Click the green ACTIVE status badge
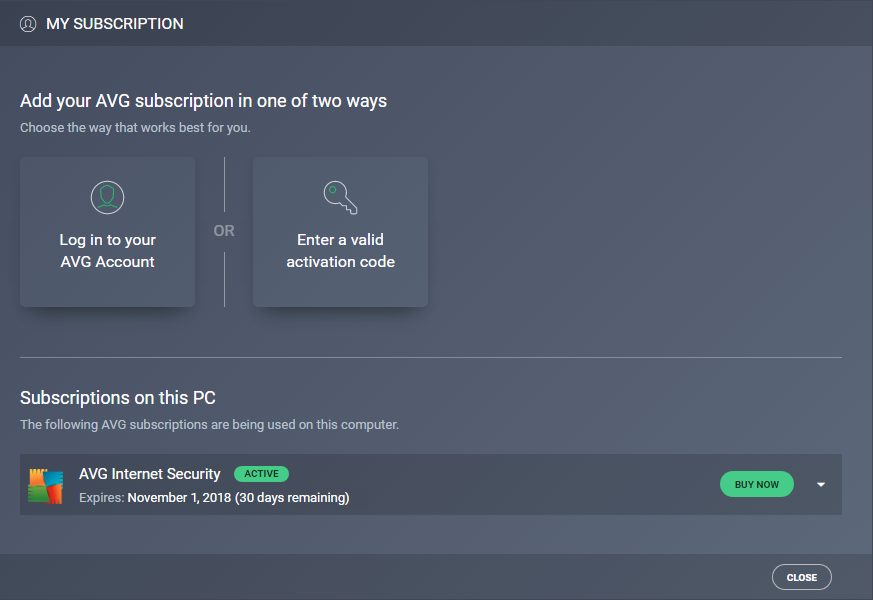The height and width of the screenshot is (600, 873). 262,474
